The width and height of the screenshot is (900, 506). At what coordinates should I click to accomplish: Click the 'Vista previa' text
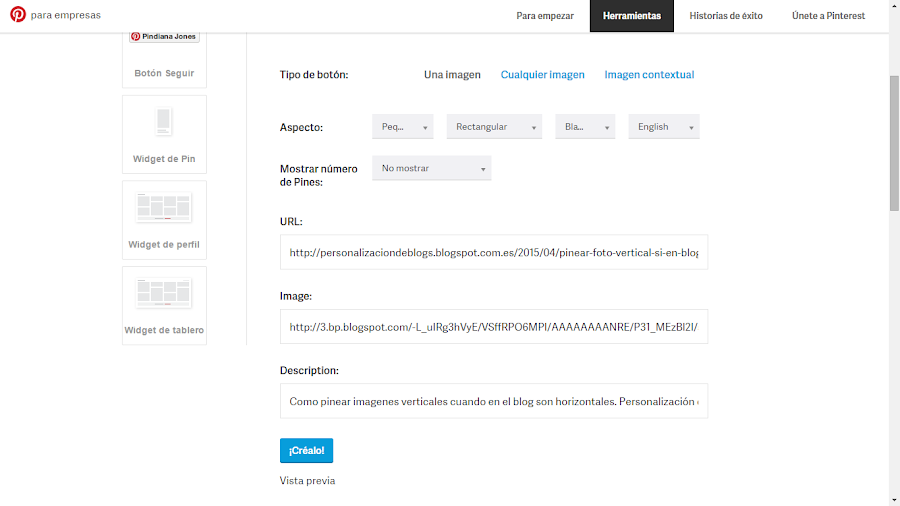[x=308, y=481]
